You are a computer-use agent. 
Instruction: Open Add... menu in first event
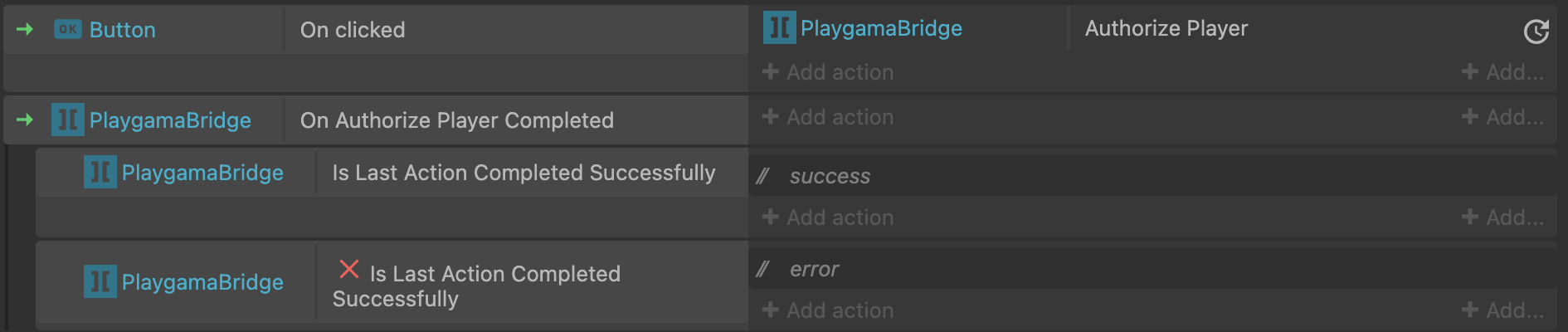(x=1502, y=72)
